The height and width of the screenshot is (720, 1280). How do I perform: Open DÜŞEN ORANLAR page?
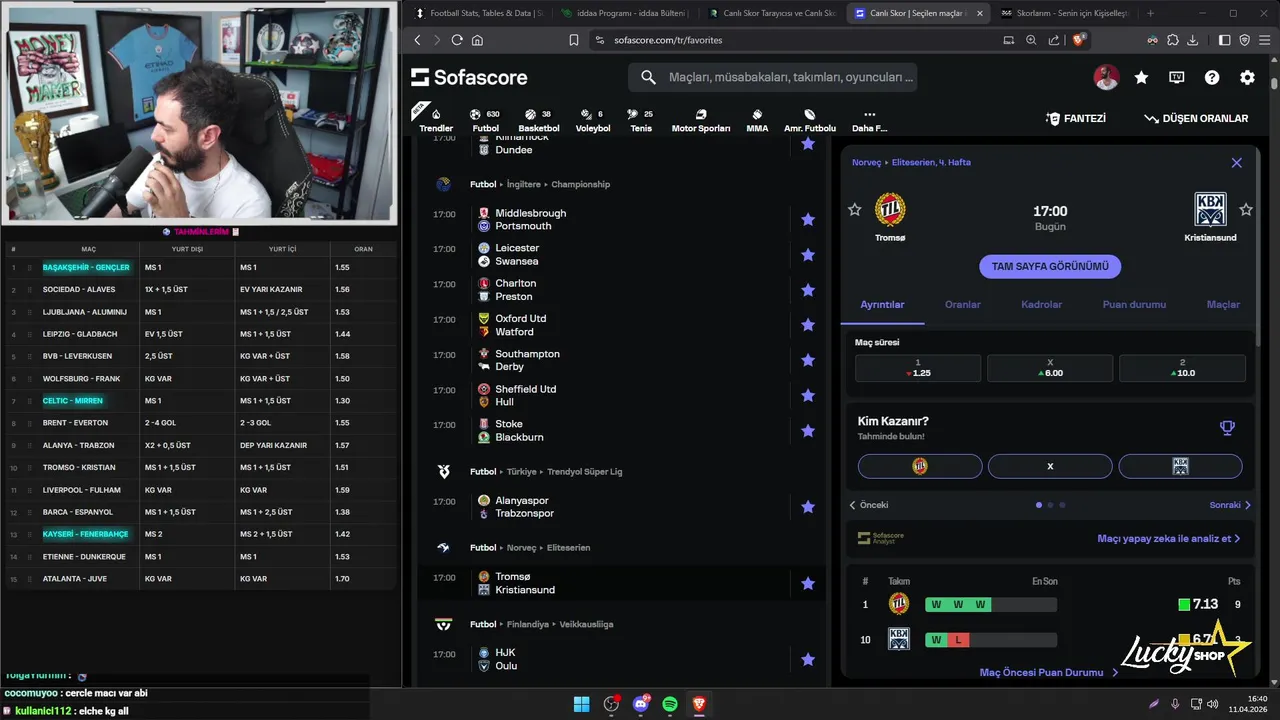[1196, 118]
